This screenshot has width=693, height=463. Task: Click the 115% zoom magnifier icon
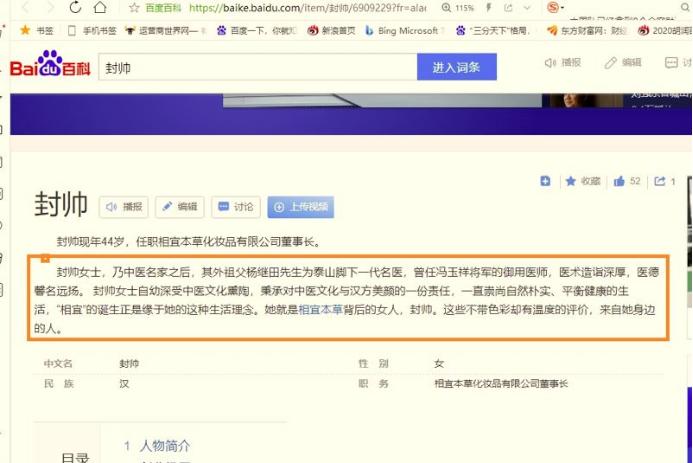coord(446,8)
